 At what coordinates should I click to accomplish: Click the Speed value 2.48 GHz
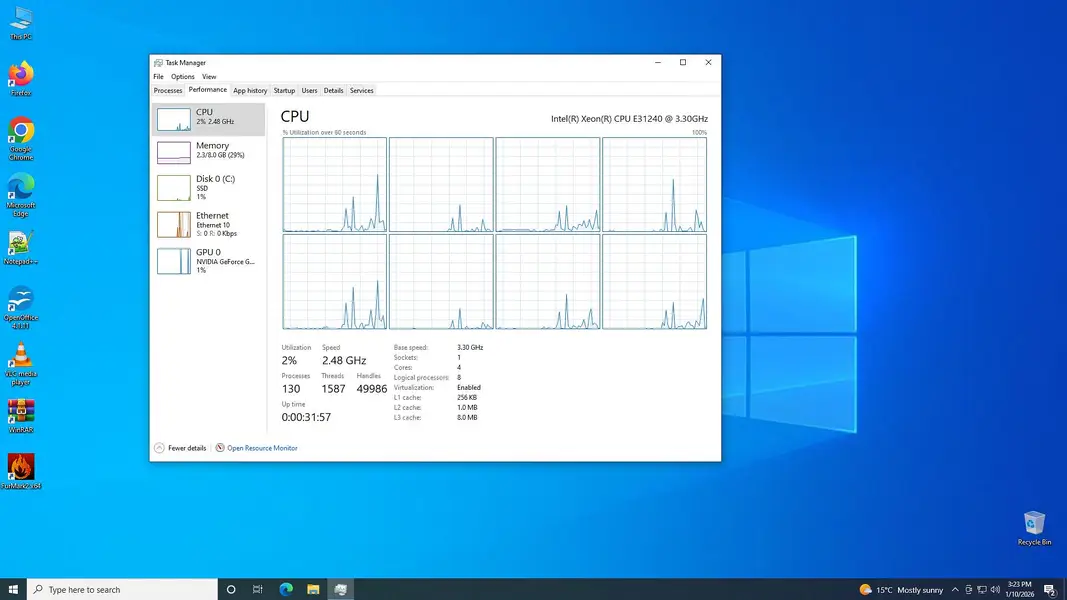[344, 361]
